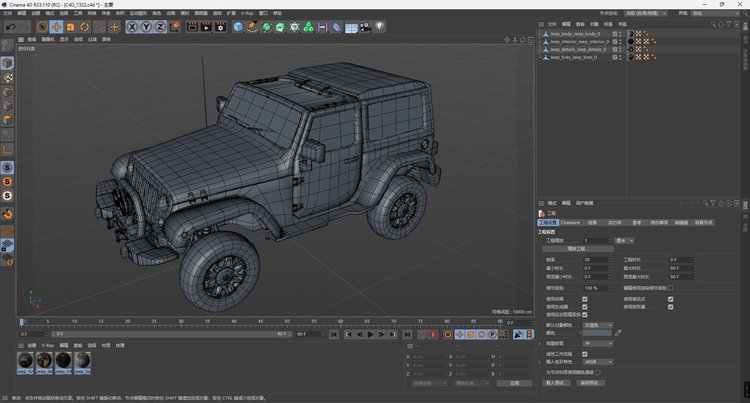Go to end of animation button
Image resolution: width=750 pixels, height=403 pixels.
tap(407, 335)
